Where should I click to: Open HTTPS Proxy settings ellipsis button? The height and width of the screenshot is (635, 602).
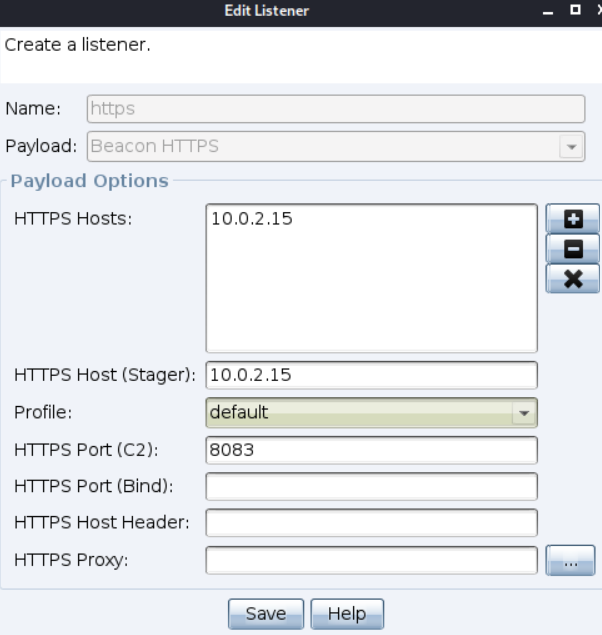point(570,560)
